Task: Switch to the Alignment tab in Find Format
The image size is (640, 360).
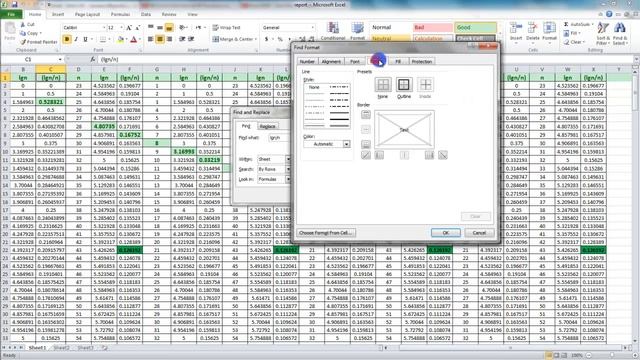Action: pos(331,61)
